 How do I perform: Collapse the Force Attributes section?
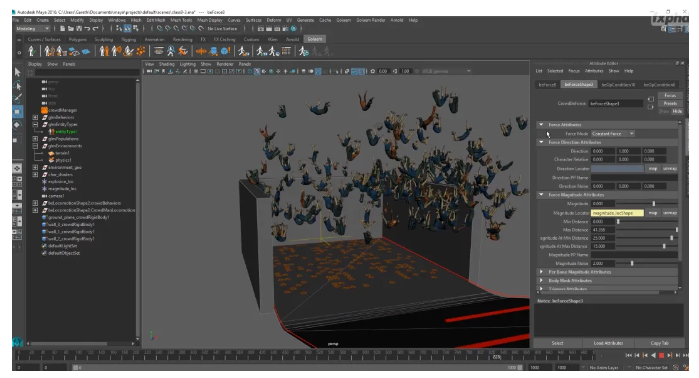point(541,125)
